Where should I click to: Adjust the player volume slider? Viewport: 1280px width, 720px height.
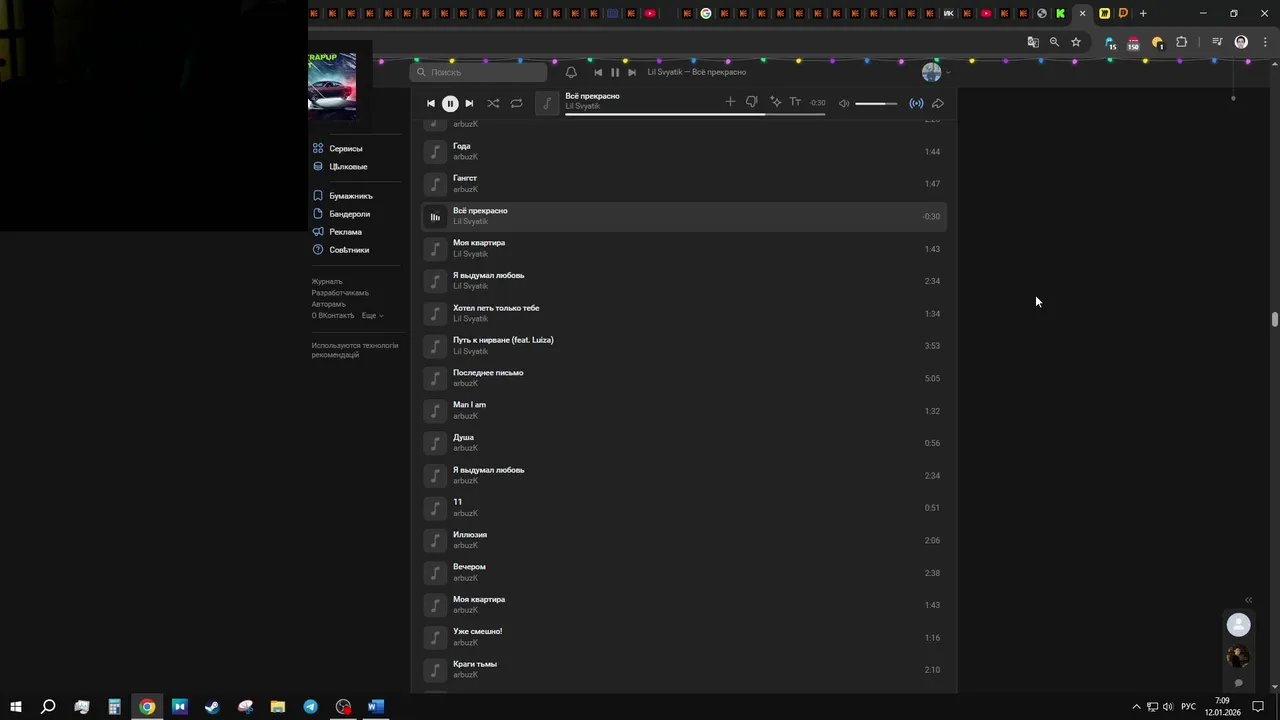[876, 103]
